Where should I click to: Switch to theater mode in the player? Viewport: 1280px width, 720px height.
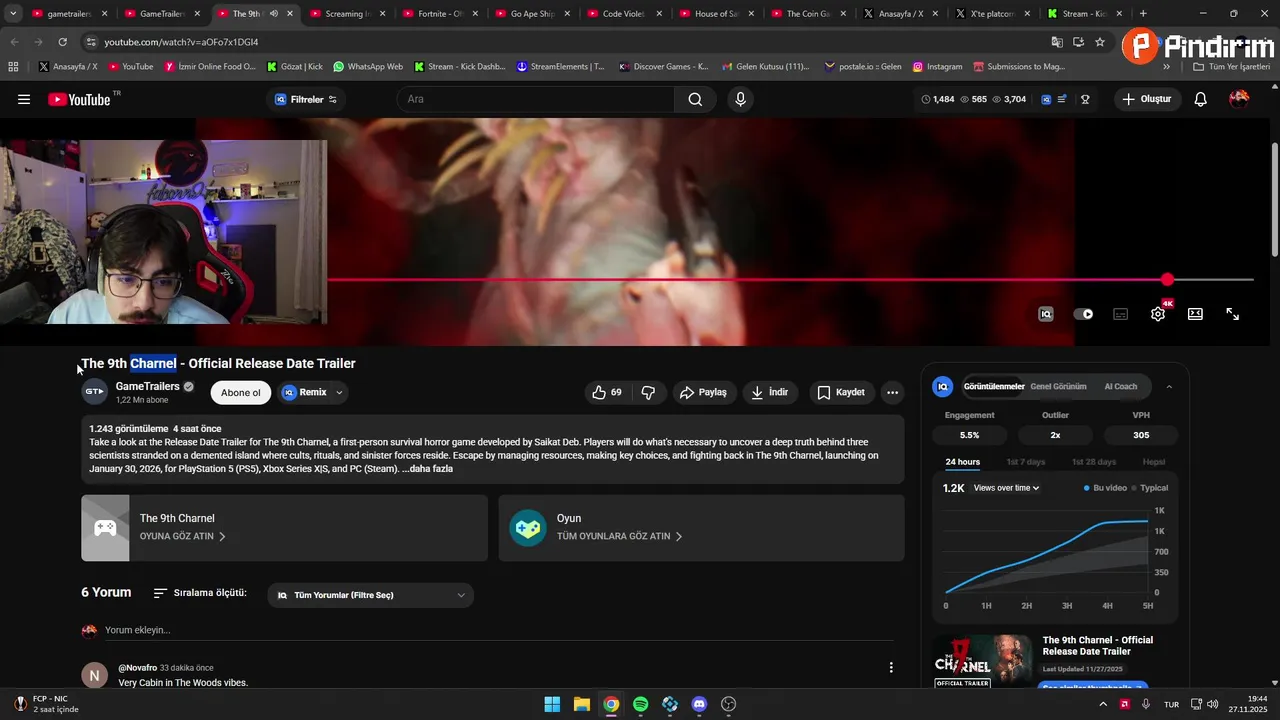tap(1195, 314)
